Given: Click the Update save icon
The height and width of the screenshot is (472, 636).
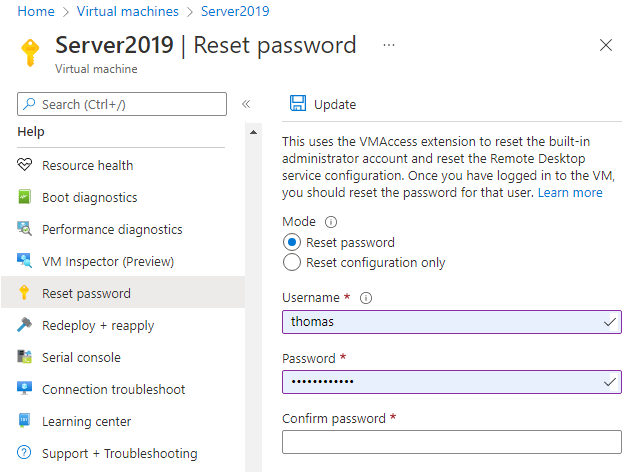Looking at the screenshot, I should point(297,104).
